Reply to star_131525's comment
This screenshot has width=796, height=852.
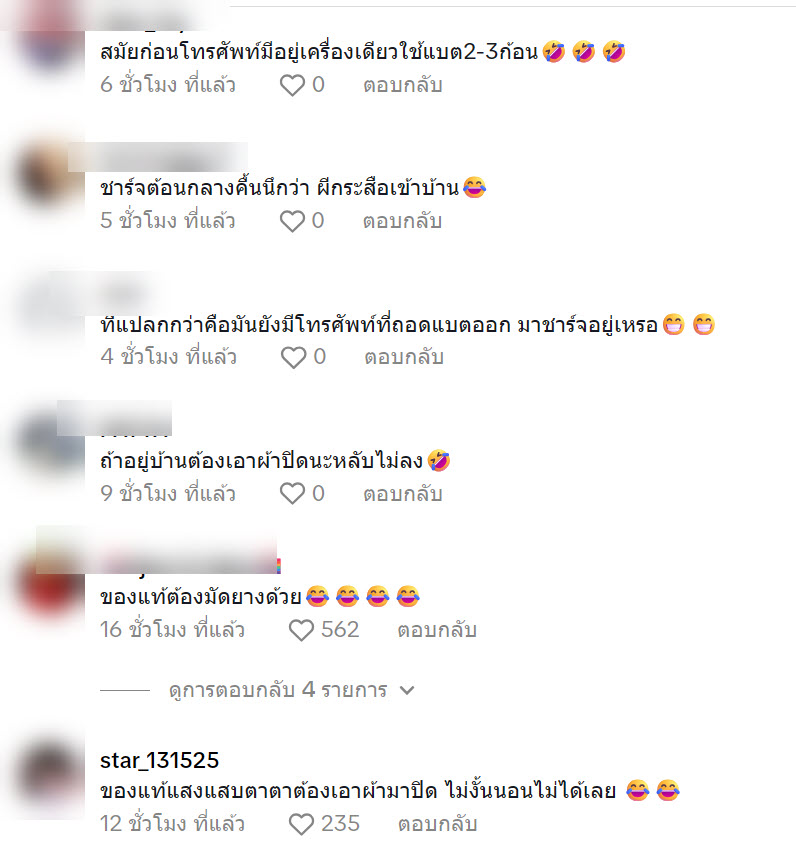(437, 824)
